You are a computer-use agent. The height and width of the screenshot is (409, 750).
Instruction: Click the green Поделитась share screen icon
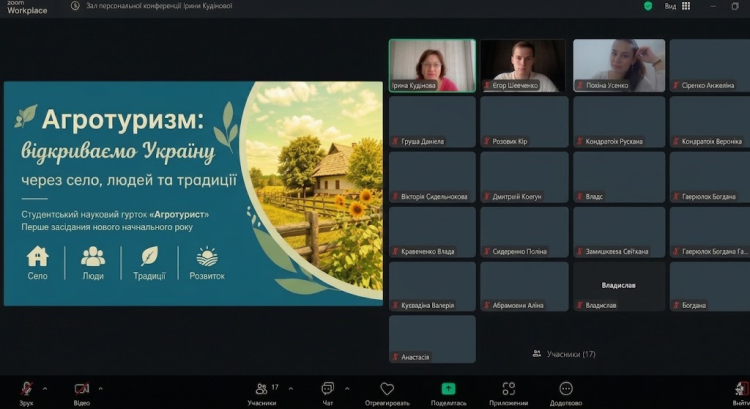pyautogui.click(x=448, y=388)
